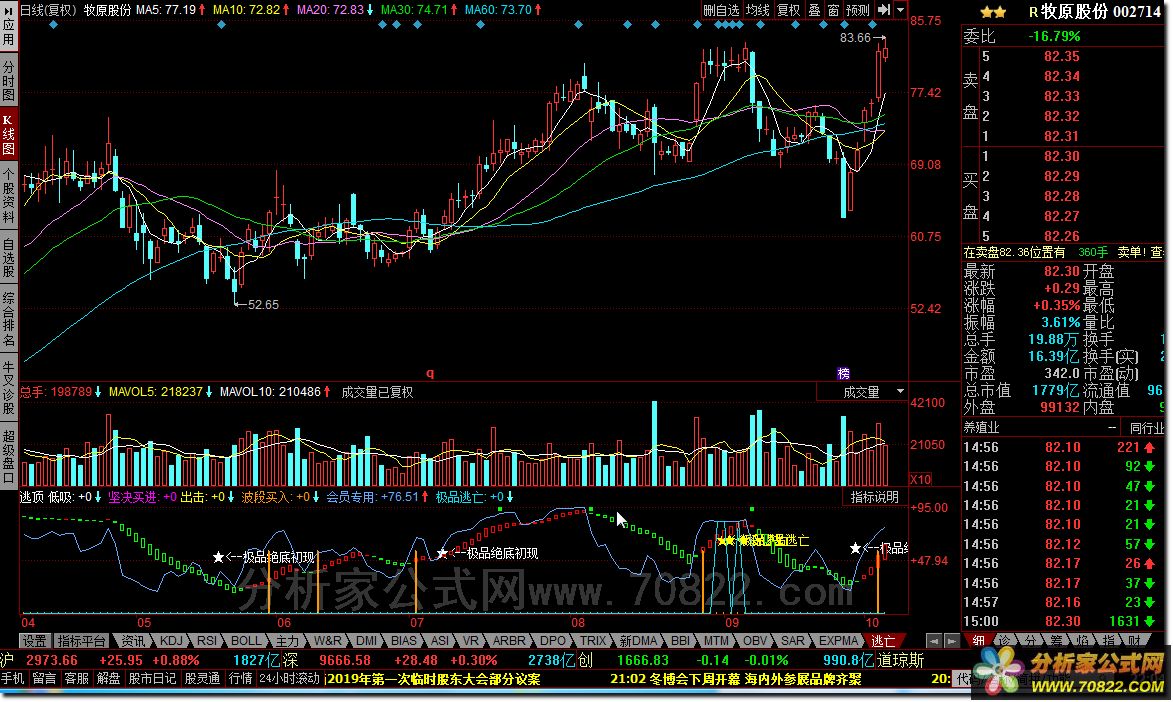The width and height of the screenshot is (1173, 702).
Task: Click the 预测 forecast button
Action: click(857, 10)
